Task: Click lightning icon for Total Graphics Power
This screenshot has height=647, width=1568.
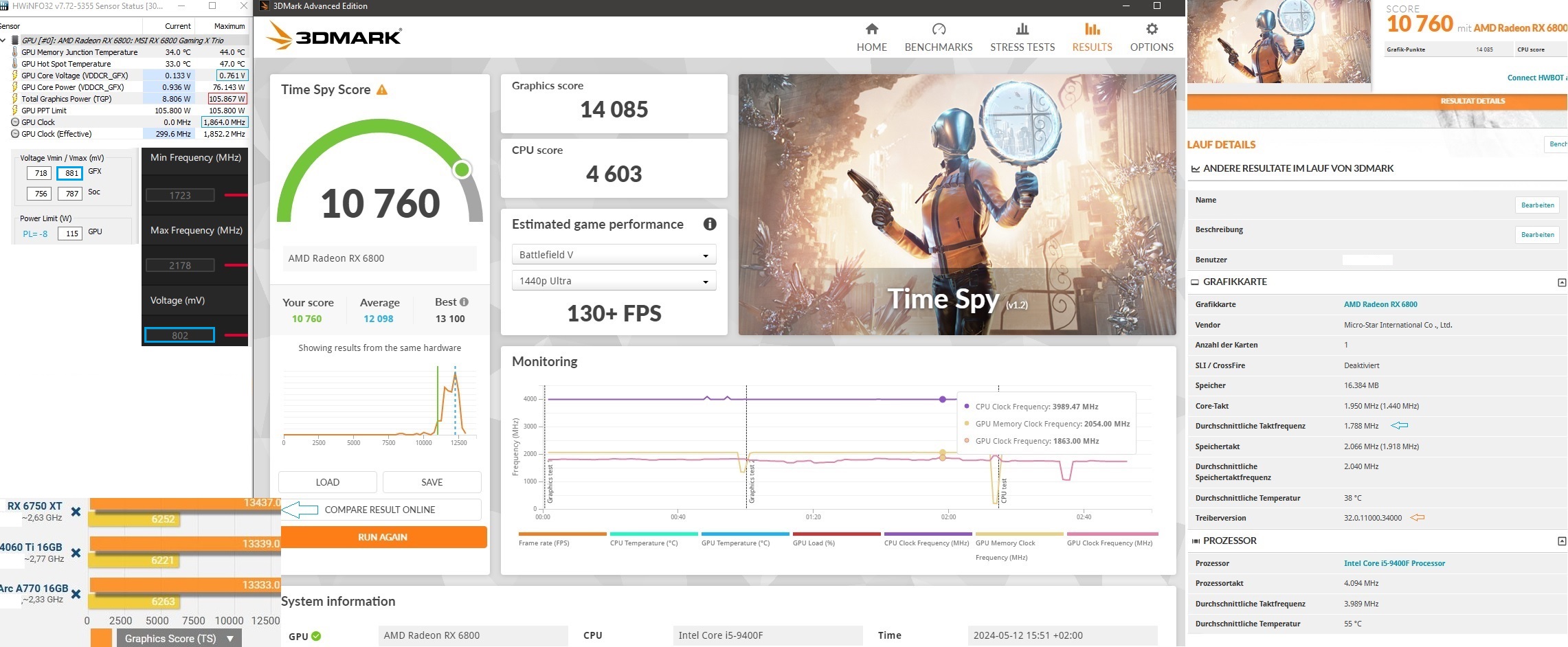Action: [15, 99]
